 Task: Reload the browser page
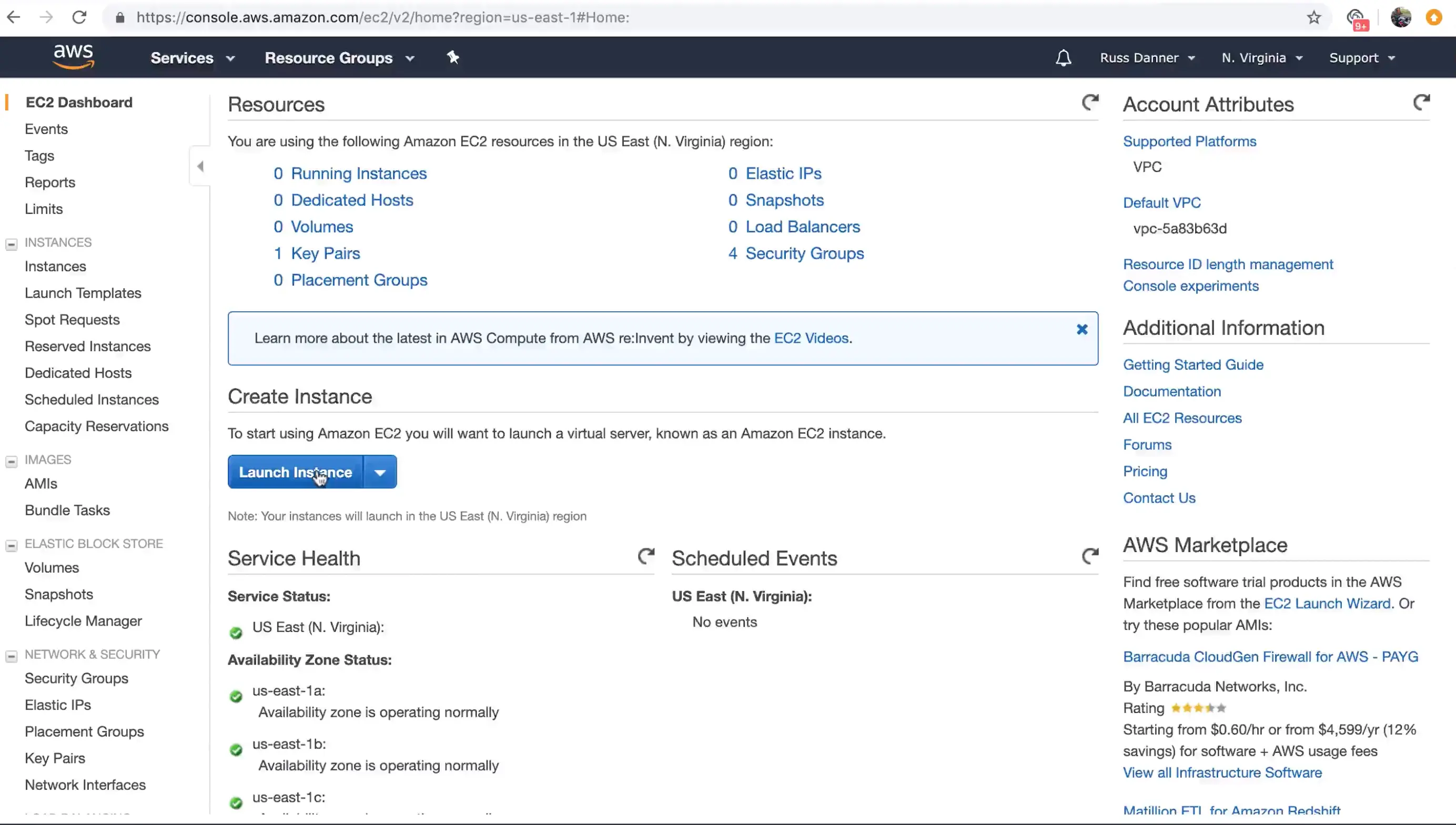pos(79,17)
